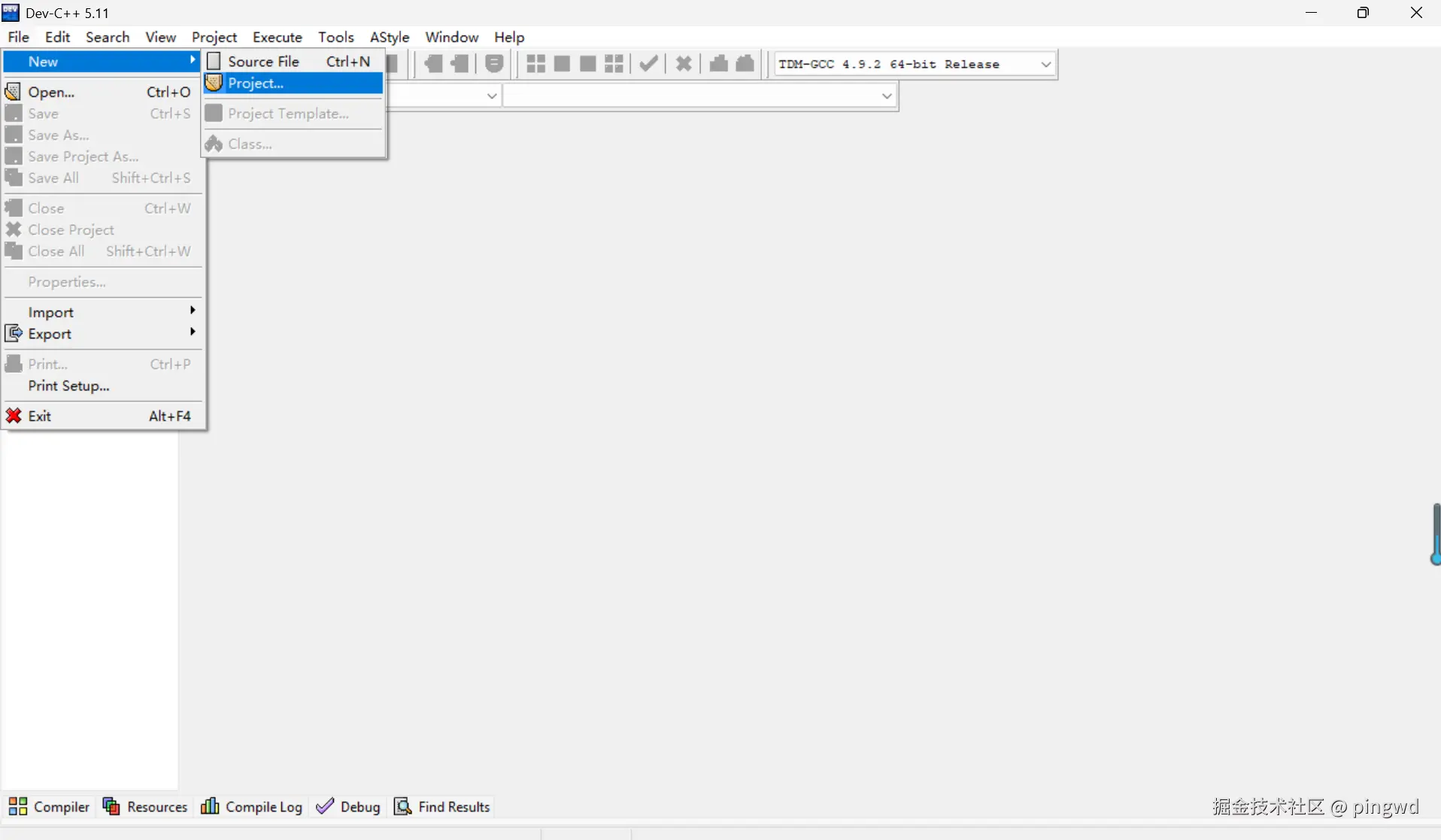Open Print Setup... from the File menu
The width and height of the screenshot is (1441, 840).
103,386
